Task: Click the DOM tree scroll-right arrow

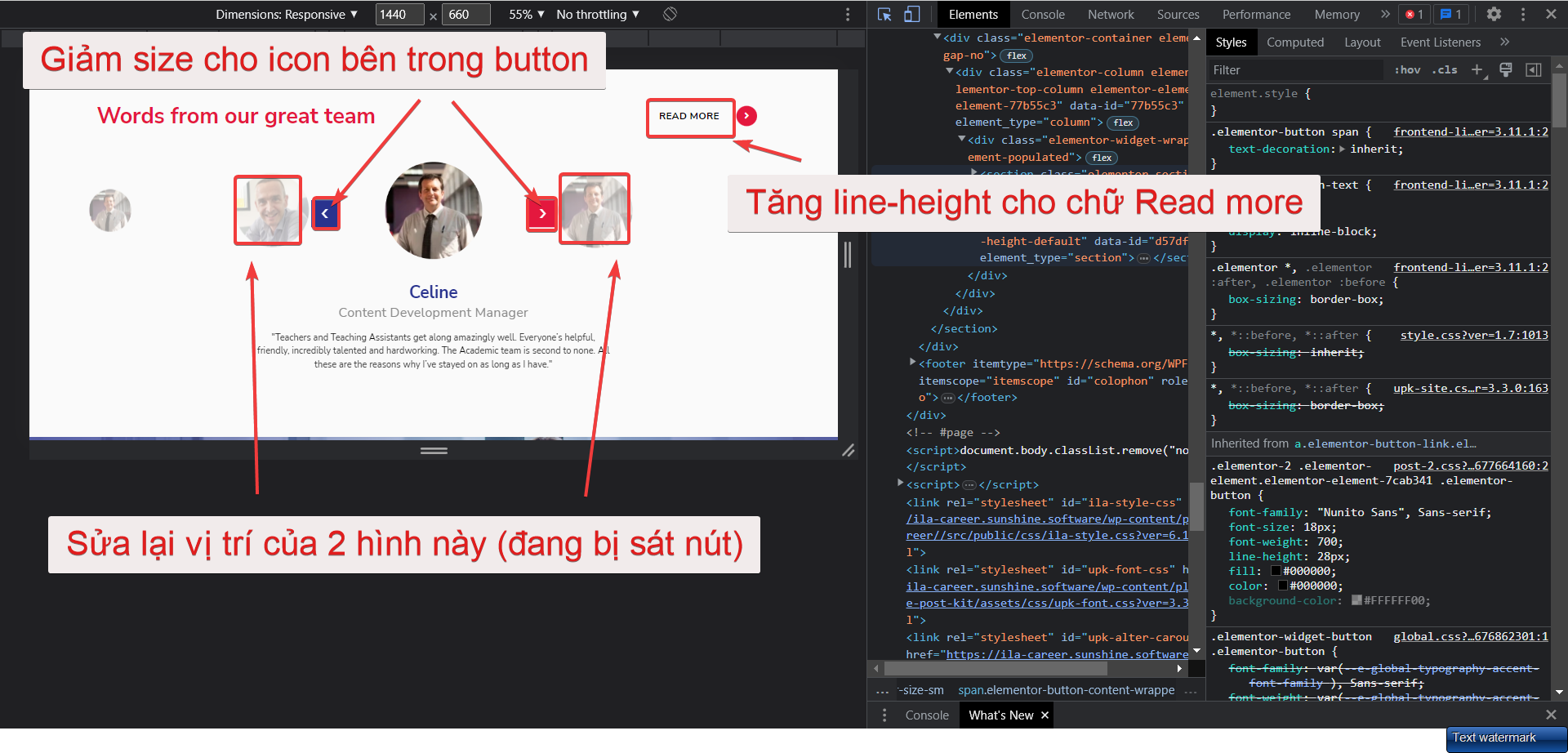Action: tap(1179, 668)
